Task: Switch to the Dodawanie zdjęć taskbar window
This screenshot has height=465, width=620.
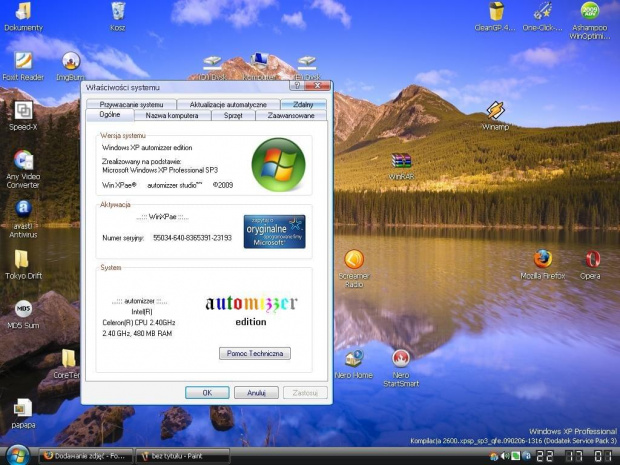Action: point(86,456)
